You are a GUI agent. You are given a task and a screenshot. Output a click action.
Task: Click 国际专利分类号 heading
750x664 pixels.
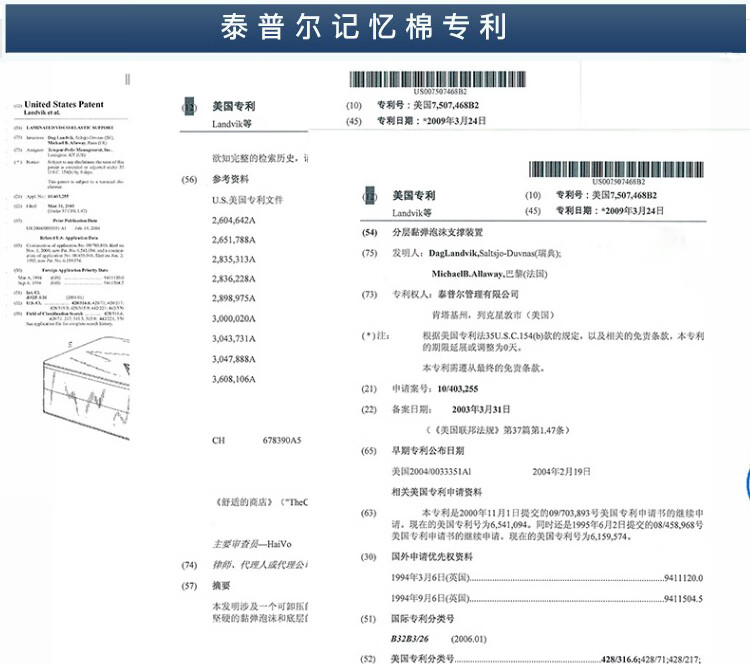tap(423, 619)
